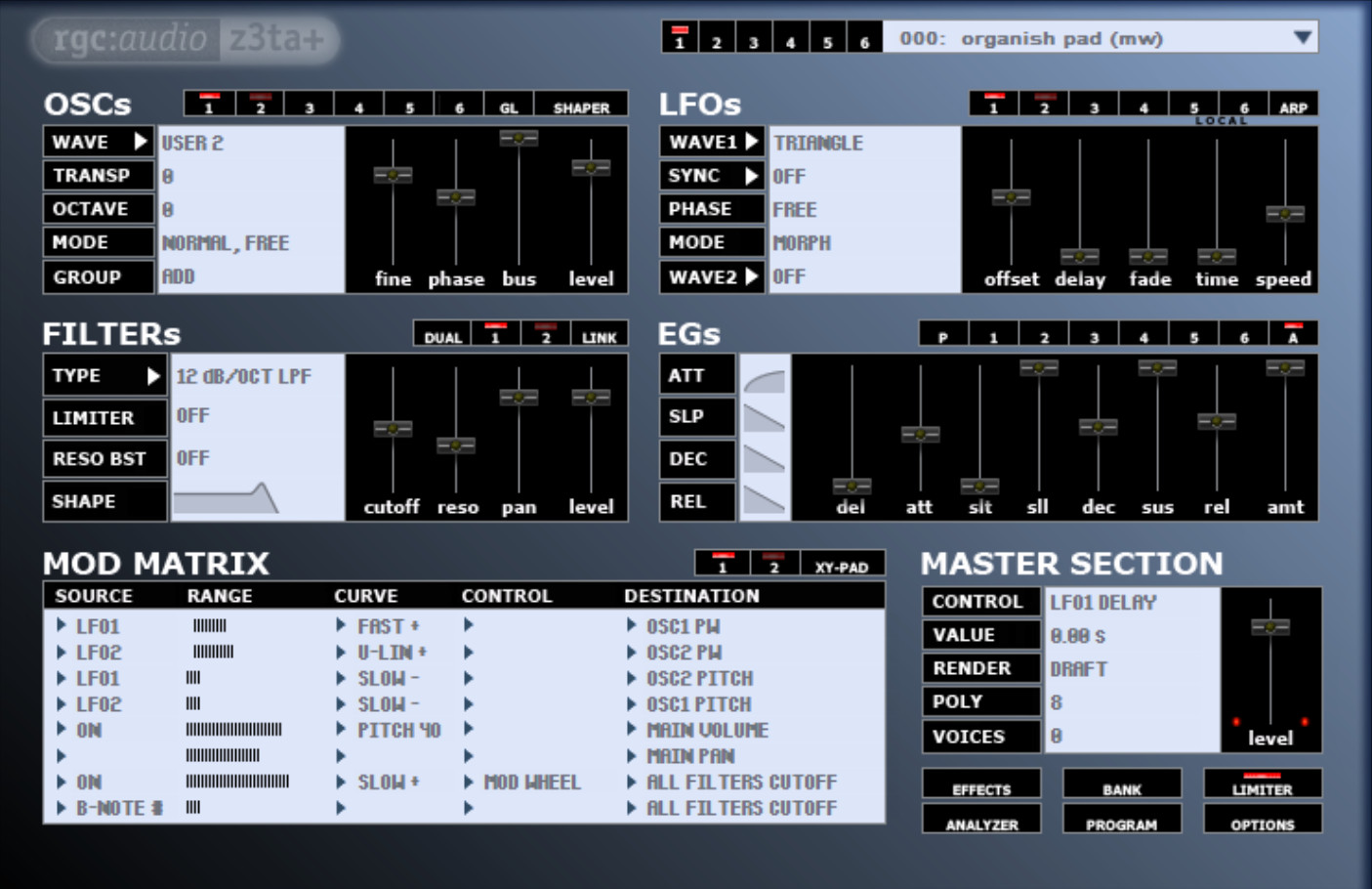Image resolution: width=1372 pixels, height=889 pixels.
Task: Expand destination menu for OSC1 PW
Action: coord(632,625)
